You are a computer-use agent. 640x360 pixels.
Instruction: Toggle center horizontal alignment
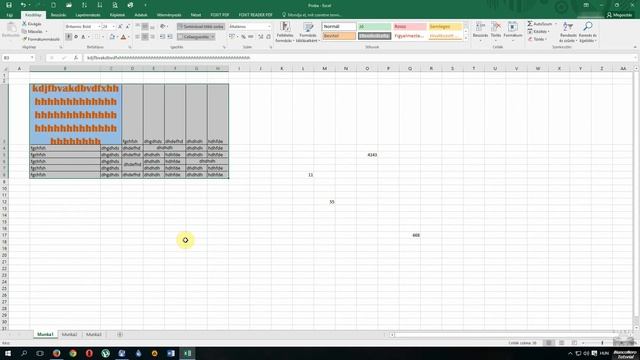[145, 37]
